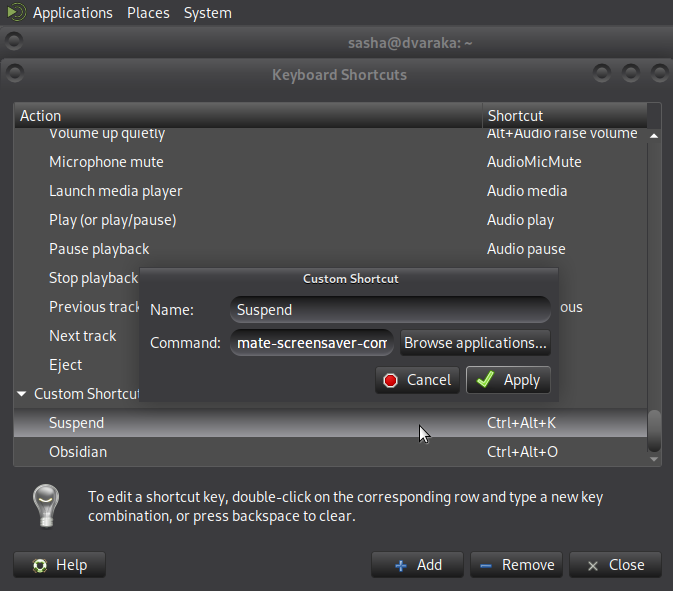Click the Keyboard Shortcuts window menu button
The image size is (673, 591).
(x=15, y=73)
